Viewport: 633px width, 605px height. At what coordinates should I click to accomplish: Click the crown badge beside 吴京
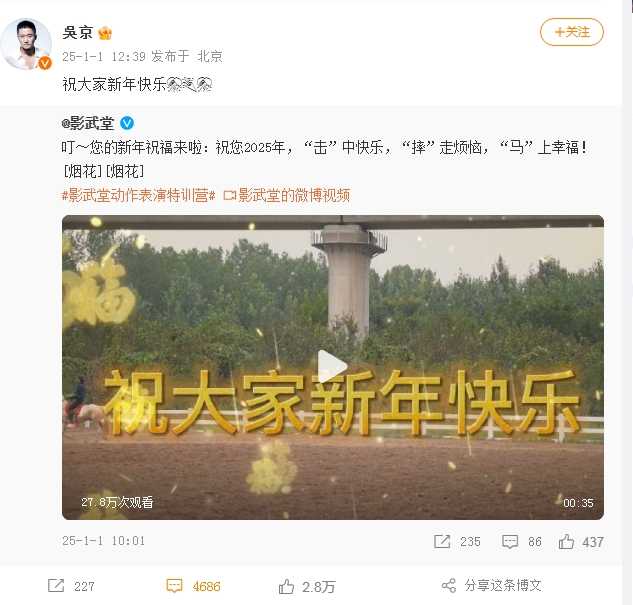[105, 33]
